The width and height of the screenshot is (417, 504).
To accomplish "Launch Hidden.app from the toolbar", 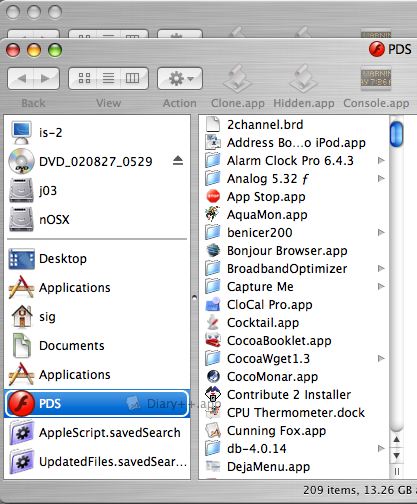I will 304,87.
